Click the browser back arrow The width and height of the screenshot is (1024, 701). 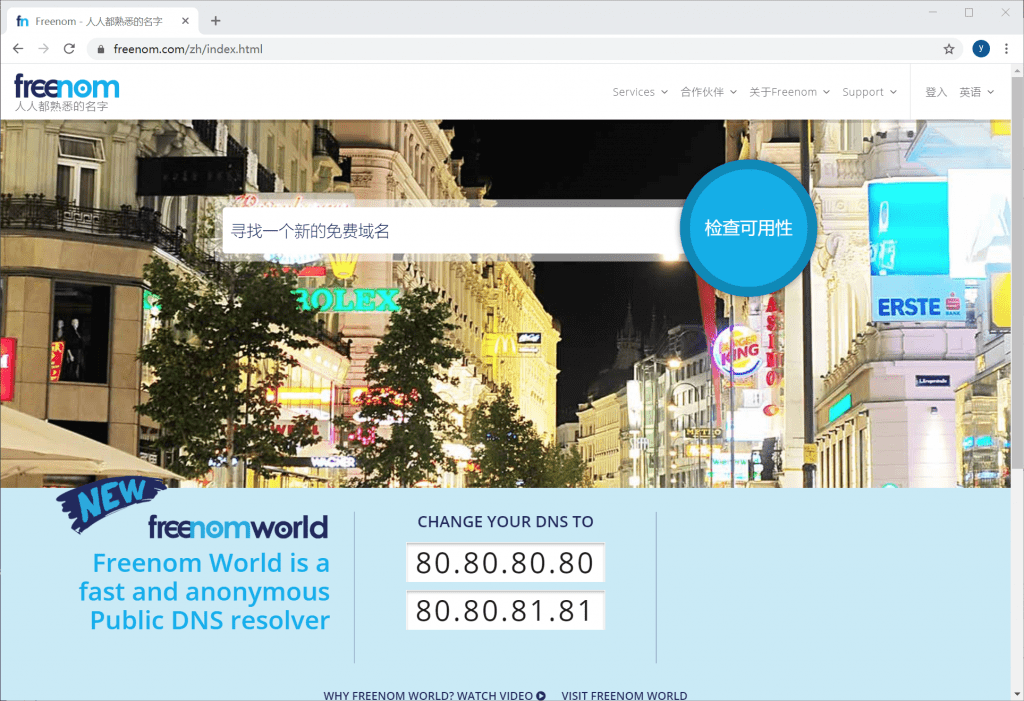[18, 48]
